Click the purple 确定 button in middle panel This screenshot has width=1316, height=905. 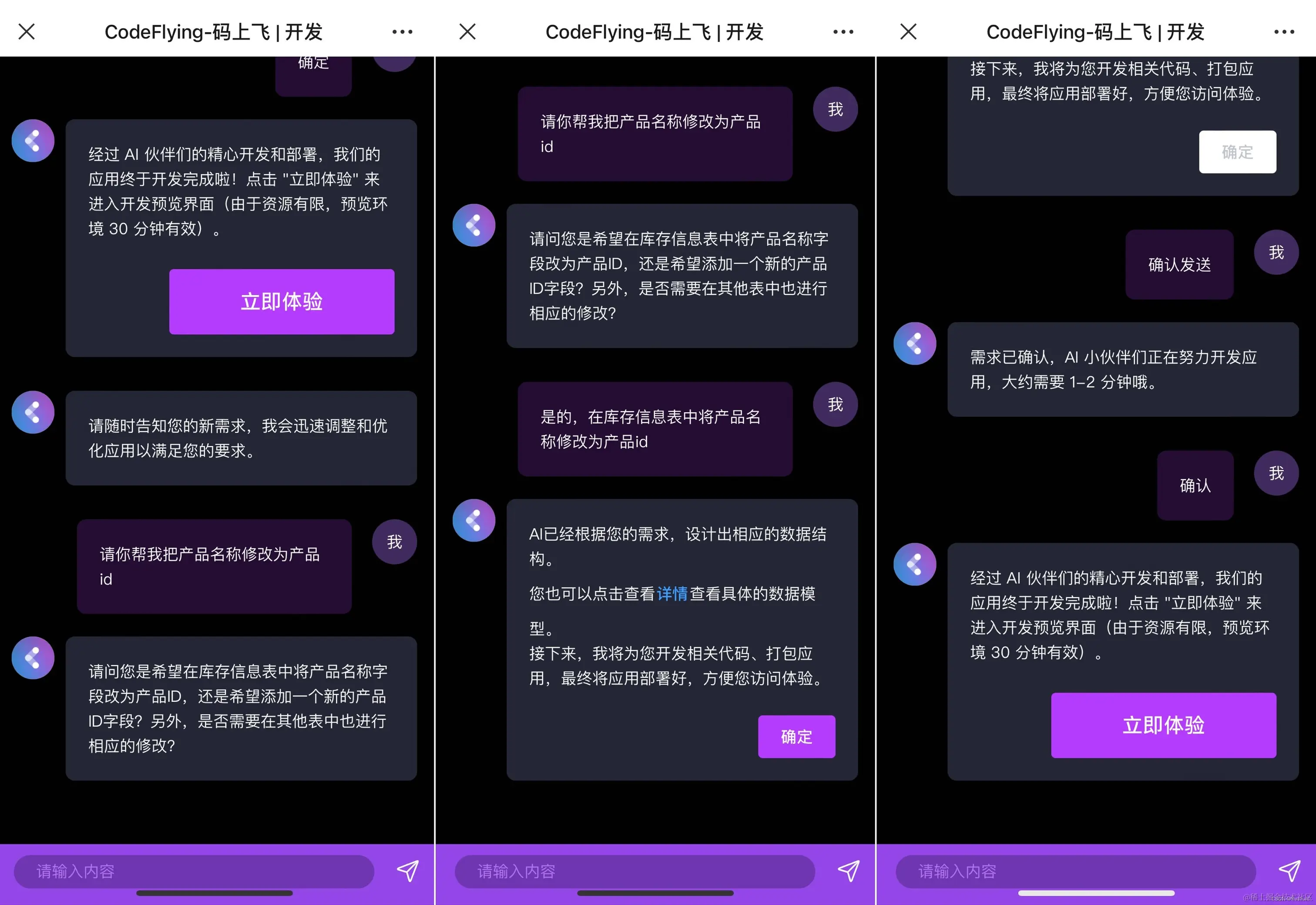tap(796, 737)
